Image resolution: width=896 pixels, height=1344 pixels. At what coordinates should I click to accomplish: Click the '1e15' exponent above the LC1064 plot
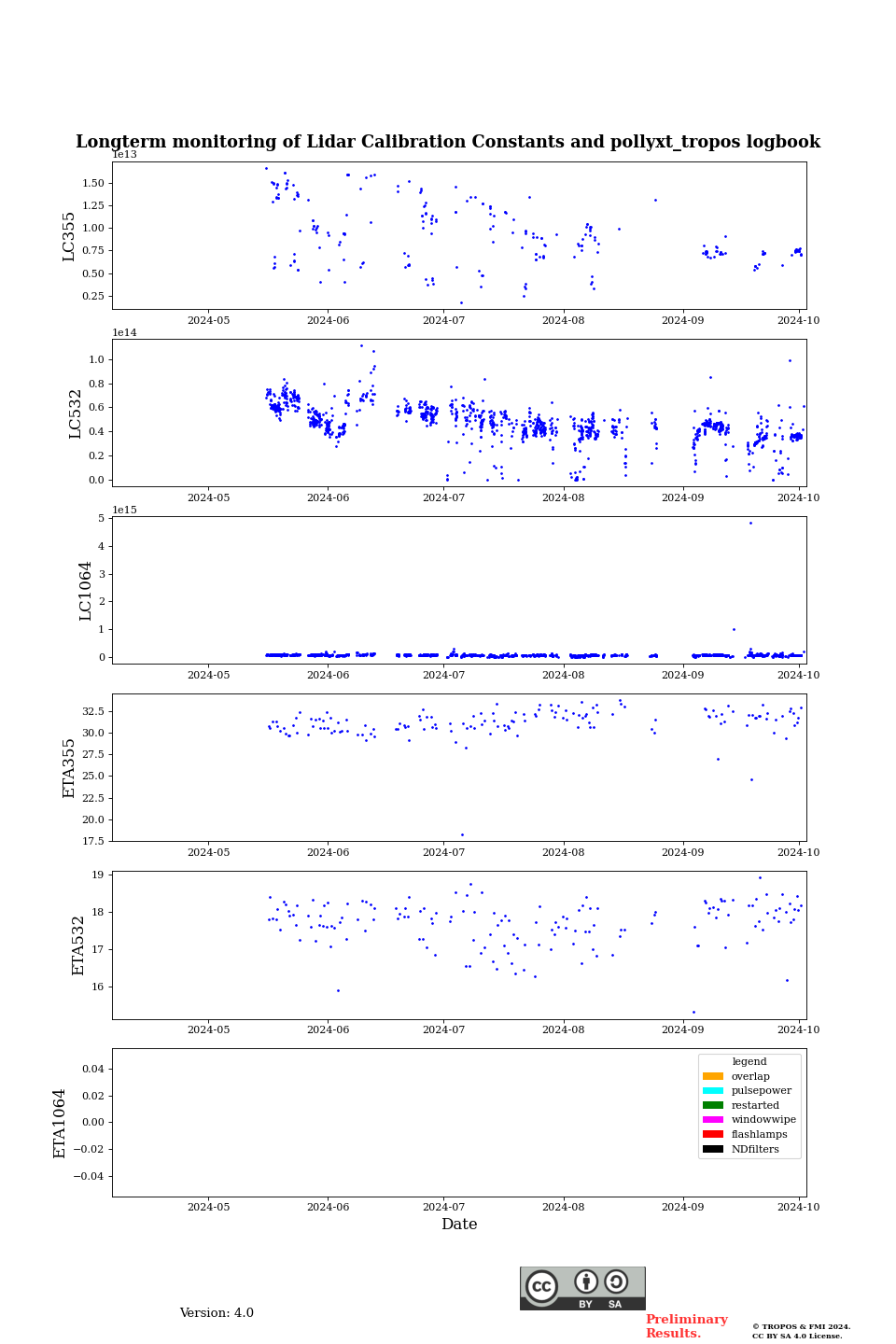click(124, 510)
